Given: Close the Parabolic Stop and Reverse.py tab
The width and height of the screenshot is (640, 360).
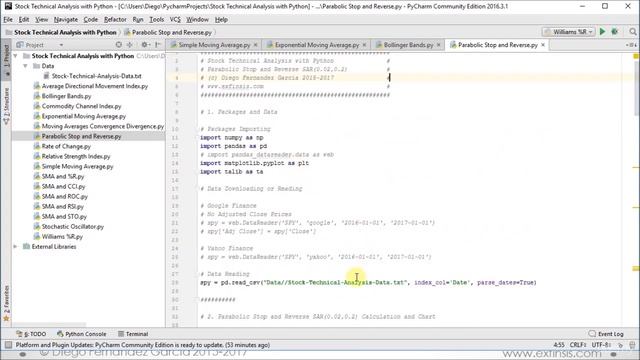Looking at the screenshot, I should [x=543, y=45].
